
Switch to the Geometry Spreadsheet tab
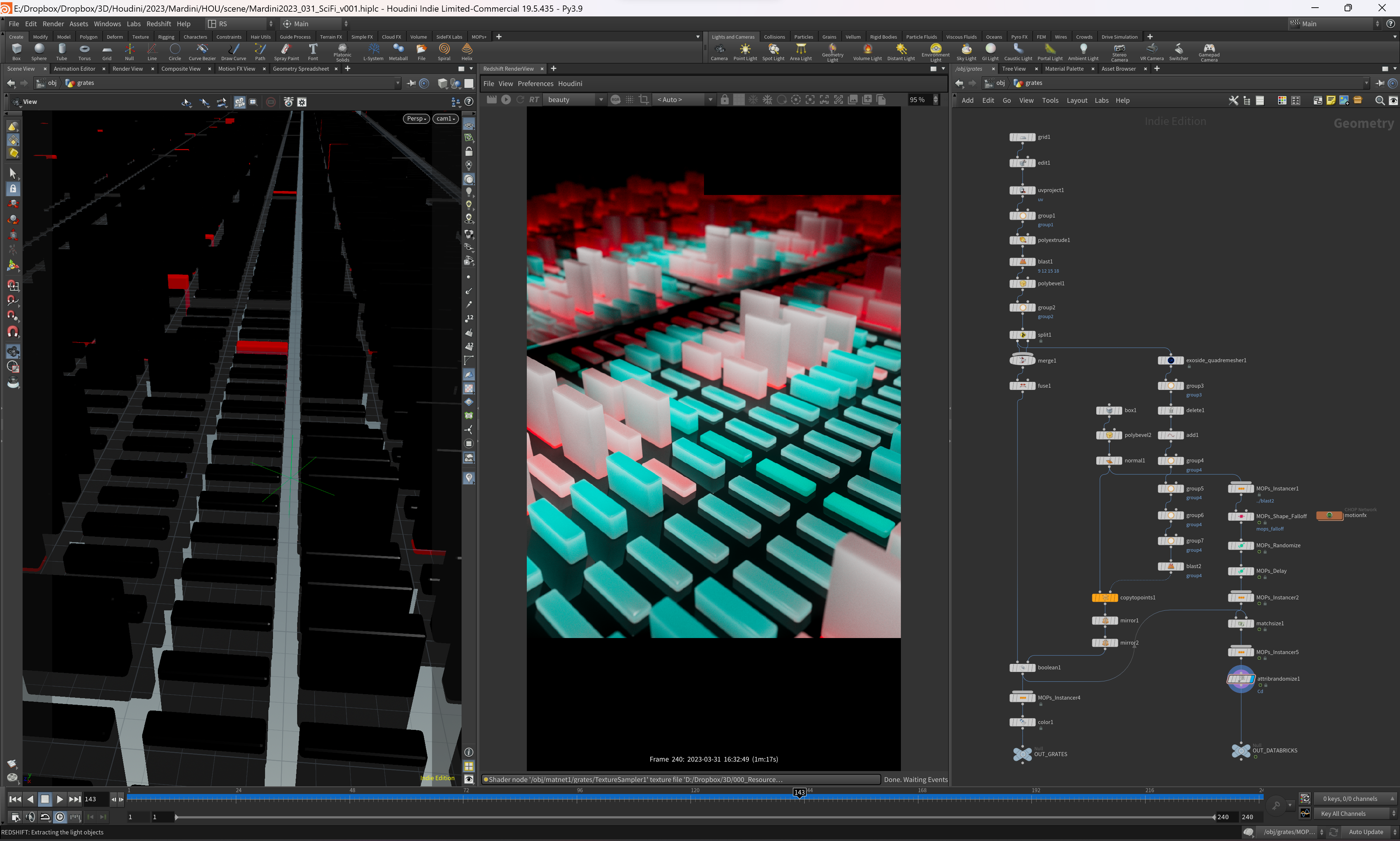click(300, 69)
